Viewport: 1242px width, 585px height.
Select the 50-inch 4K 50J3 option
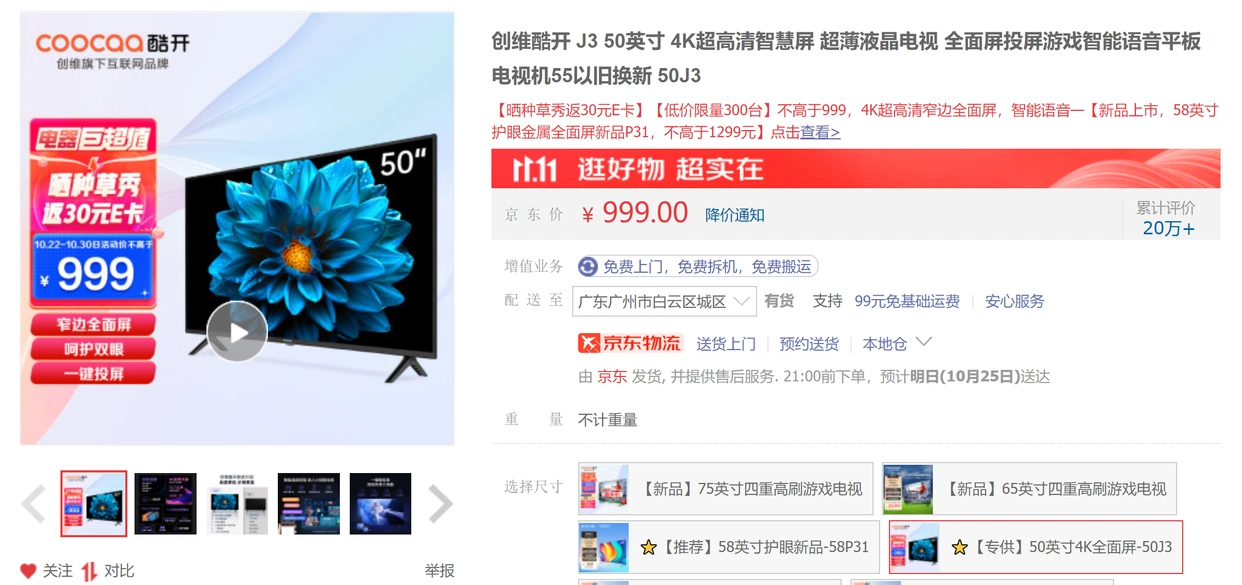1035,547
